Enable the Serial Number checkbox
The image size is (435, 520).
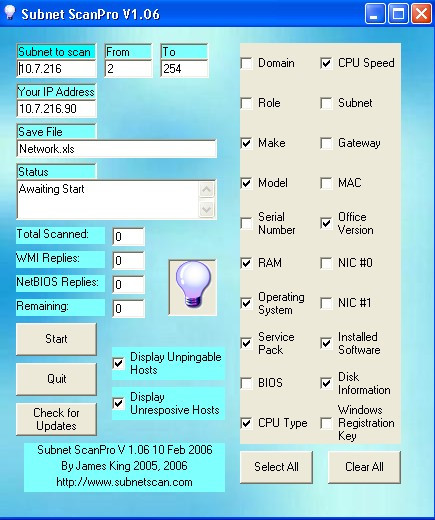(x=246, y=223)
